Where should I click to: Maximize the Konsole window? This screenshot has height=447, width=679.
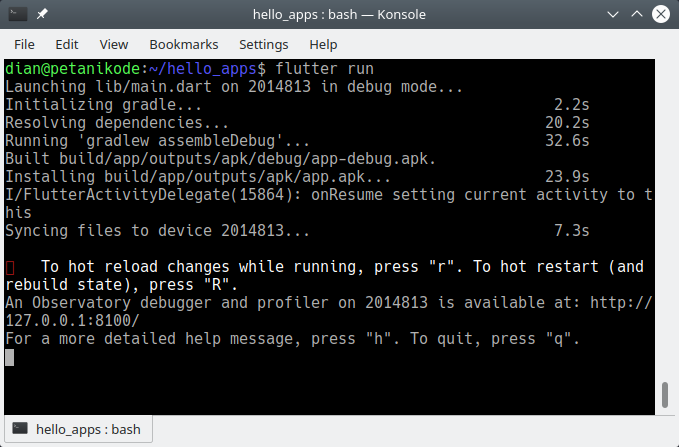[636, 14]
